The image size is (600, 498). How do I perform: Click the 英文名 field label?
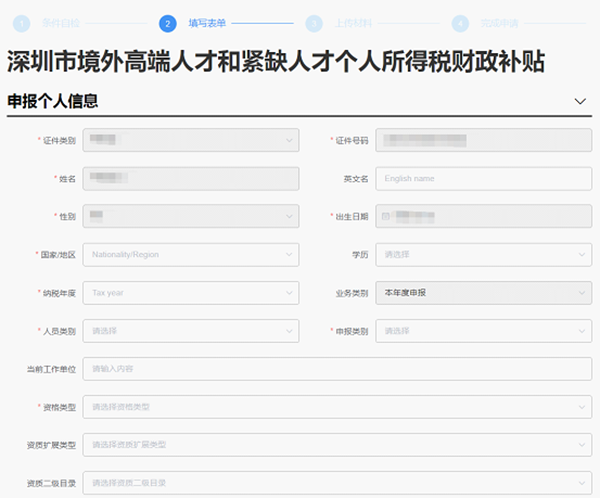356,179
